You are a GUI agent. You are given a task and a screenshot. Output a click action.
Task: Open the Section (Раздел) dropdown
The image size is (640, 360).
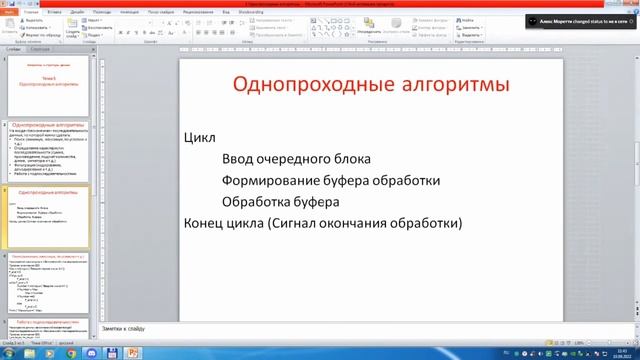tap(93, 35)
